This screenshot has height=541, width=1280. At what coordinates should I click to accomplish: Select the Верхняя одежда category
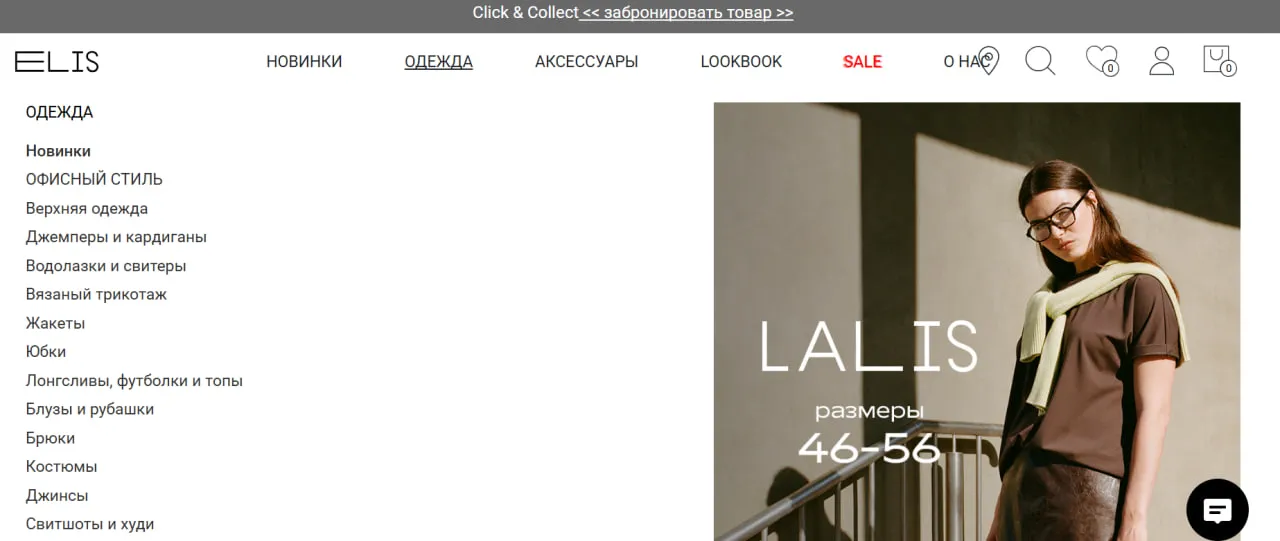pos(87,208)
